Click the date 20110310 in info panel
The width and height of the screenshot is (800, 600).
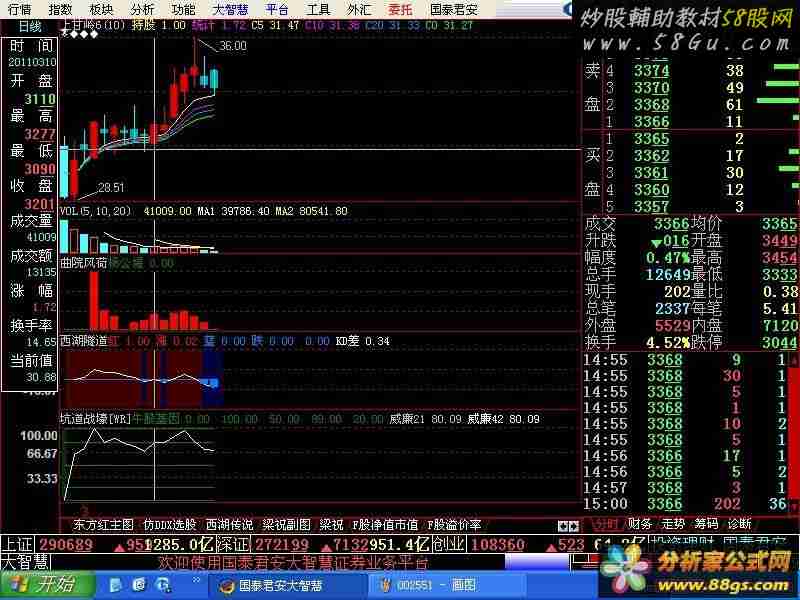(32, 62)
